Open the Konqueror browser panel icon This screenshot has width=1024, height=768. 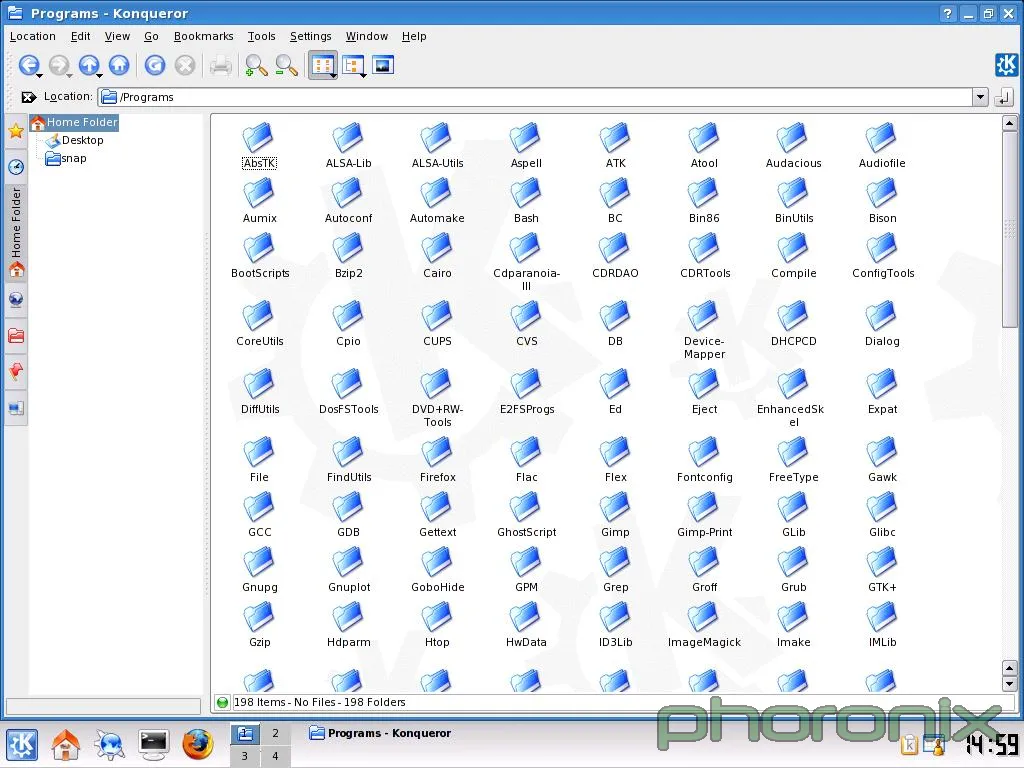coord(110,744)
